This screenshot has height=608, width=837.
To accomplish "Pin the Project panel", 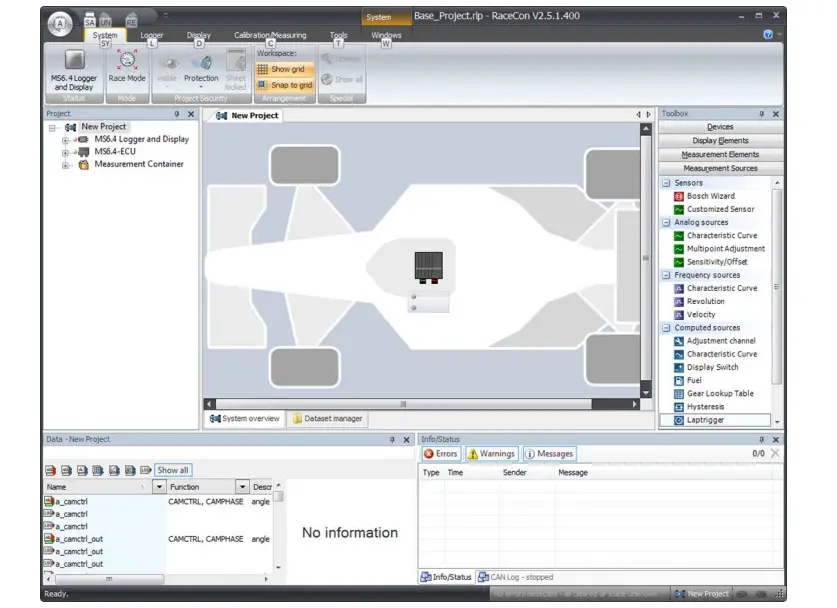I will click(177, 114).
